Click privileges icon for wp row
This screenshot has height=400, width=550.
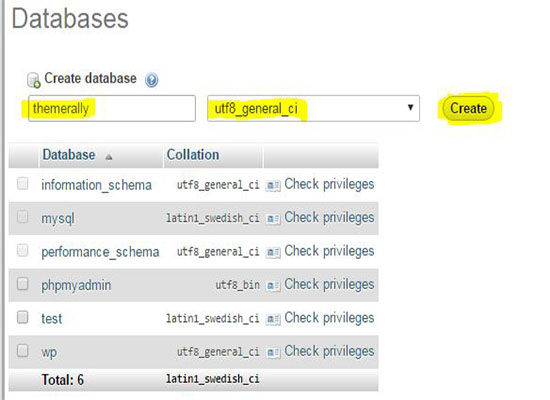tap(273, 352)
